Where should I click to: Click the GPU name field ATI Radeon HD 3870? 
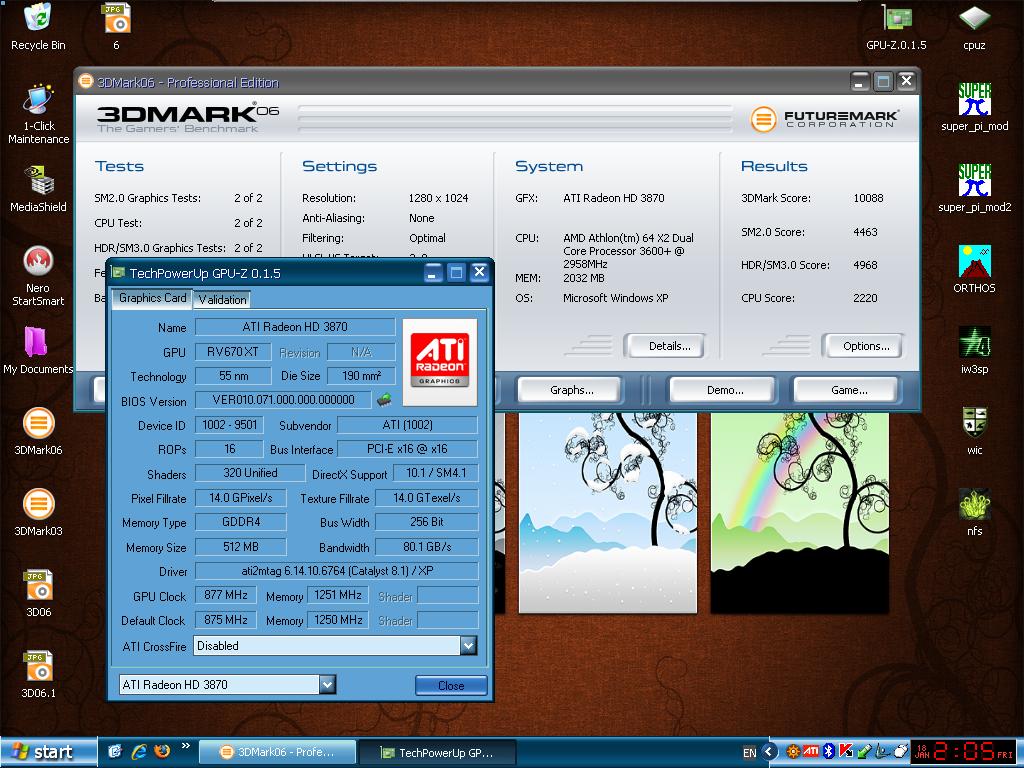[295, 327]
